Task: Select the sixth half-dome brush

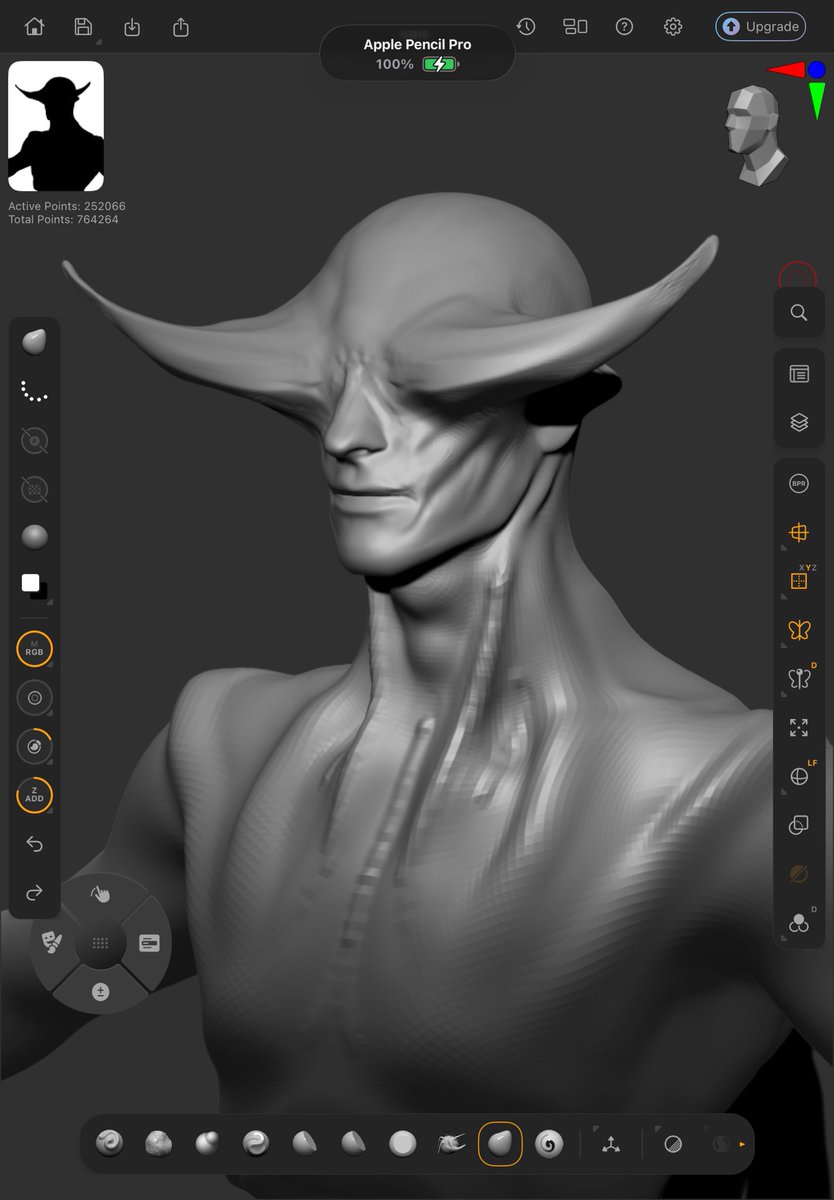Action: click(x=354, y=1143)
